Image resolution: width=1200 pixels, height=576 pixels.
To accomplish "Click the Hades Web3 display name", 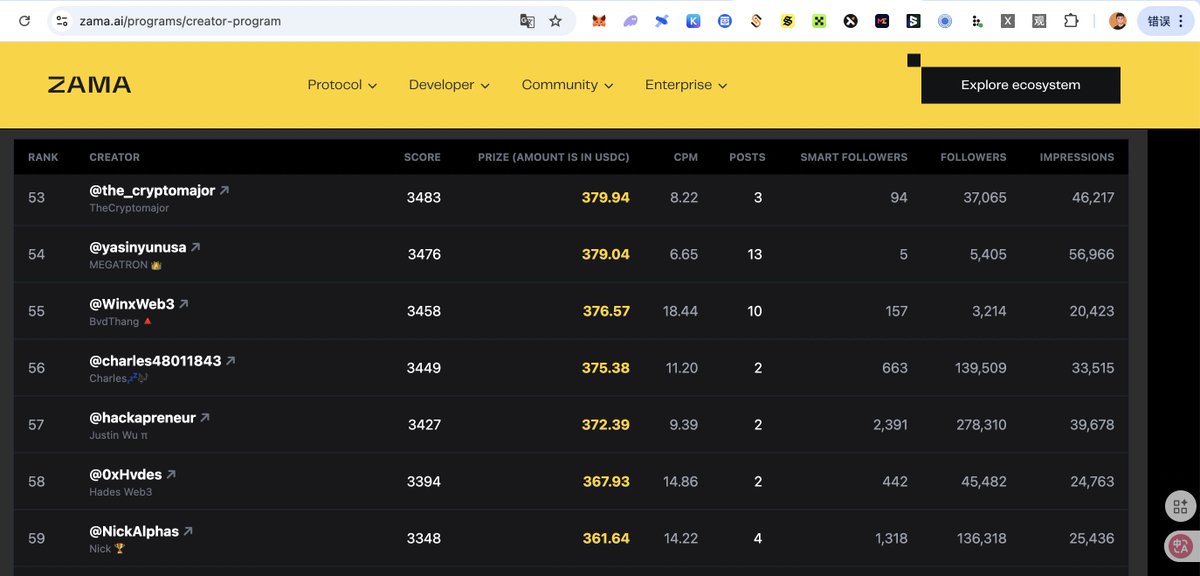I will click(120, 492).
